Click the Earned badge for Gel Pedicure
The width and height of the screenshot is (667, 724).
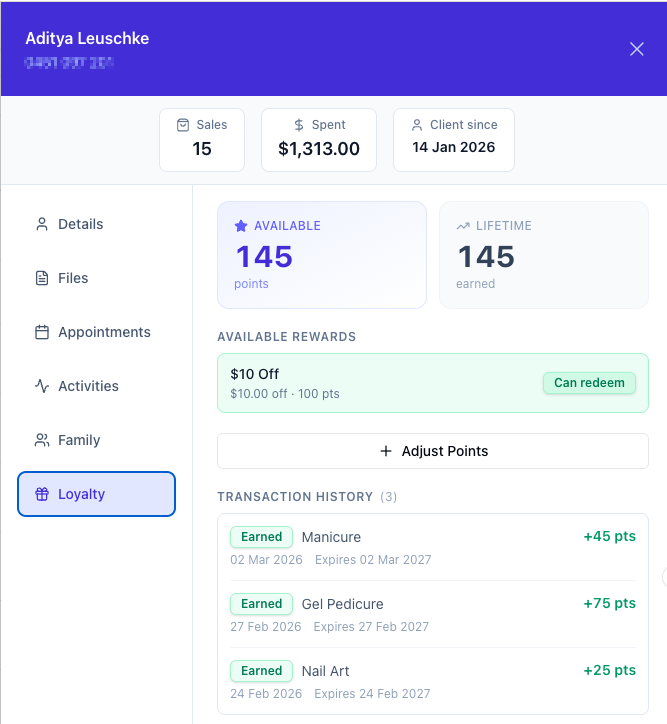pos(261,603)
